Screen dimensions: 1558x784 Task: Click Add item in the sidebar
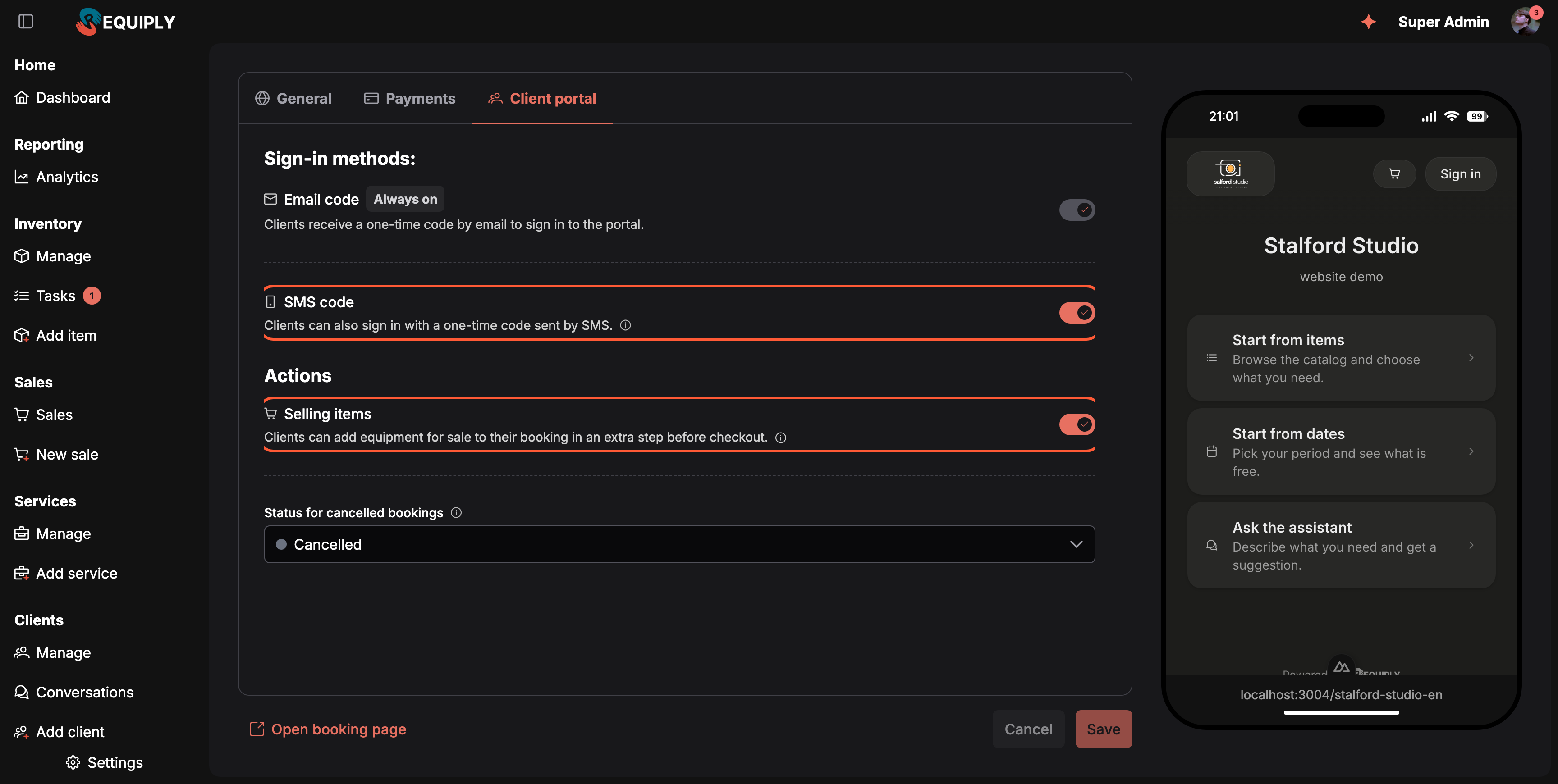pos(55,336)
